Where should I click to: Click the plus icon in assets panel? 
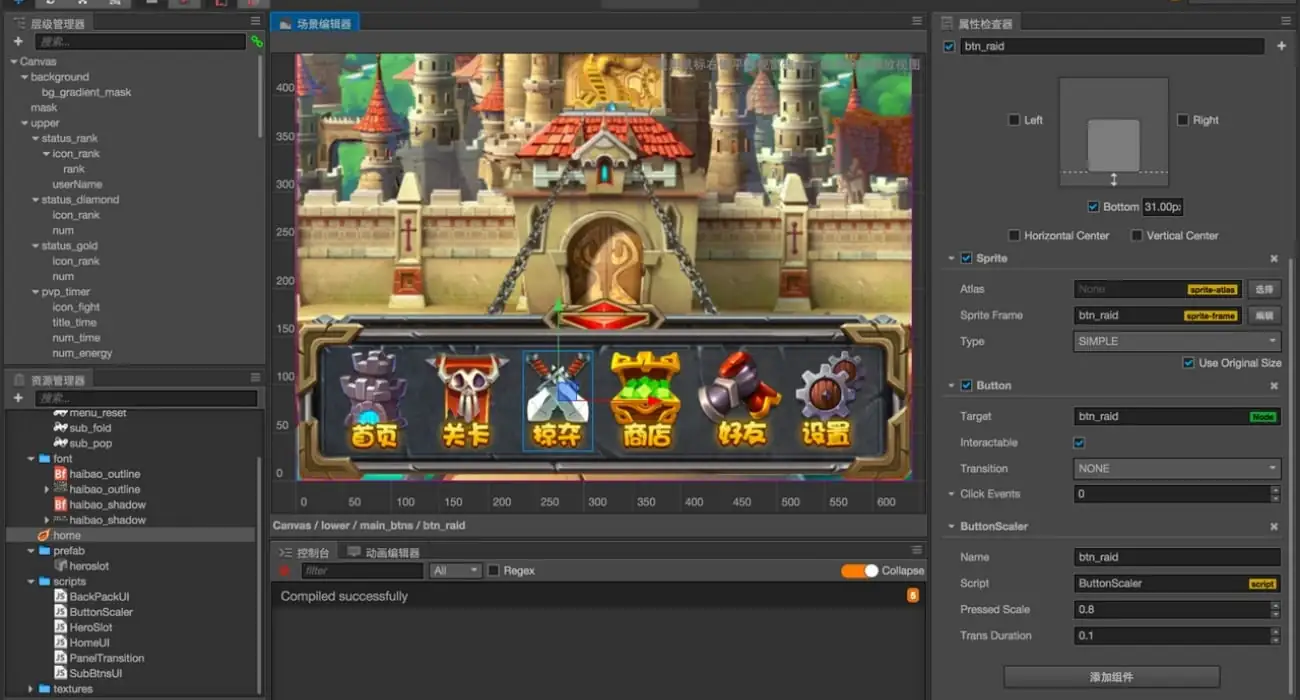coord(18,398)
